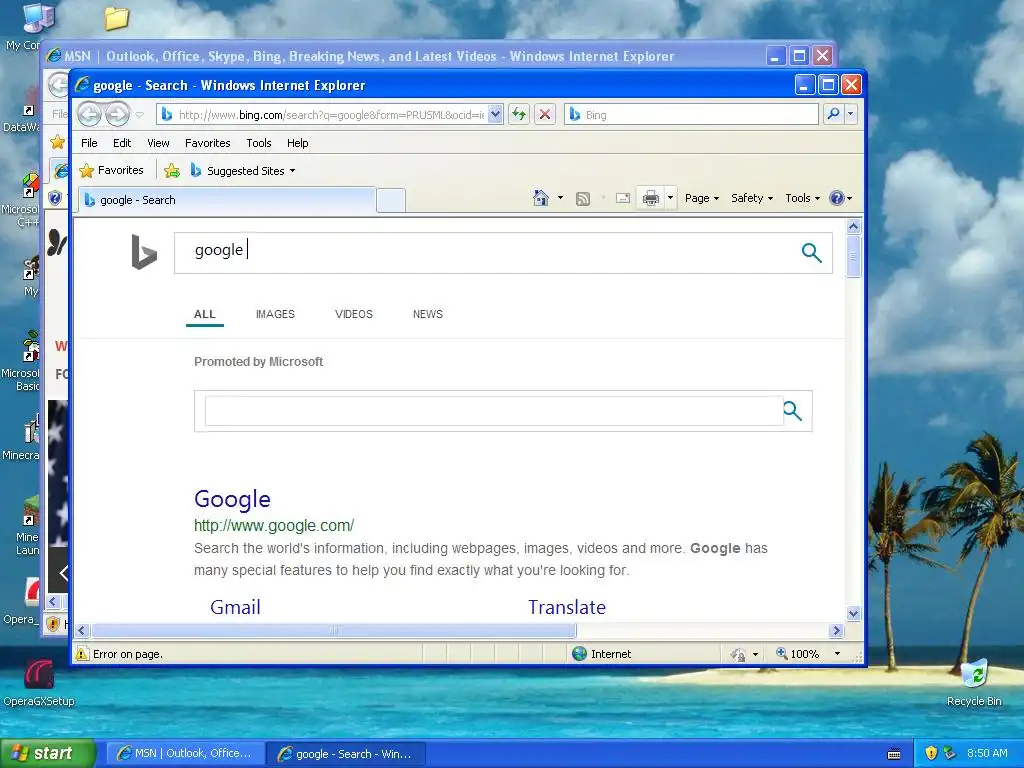Open the Google result title link

tap(232, 499)
